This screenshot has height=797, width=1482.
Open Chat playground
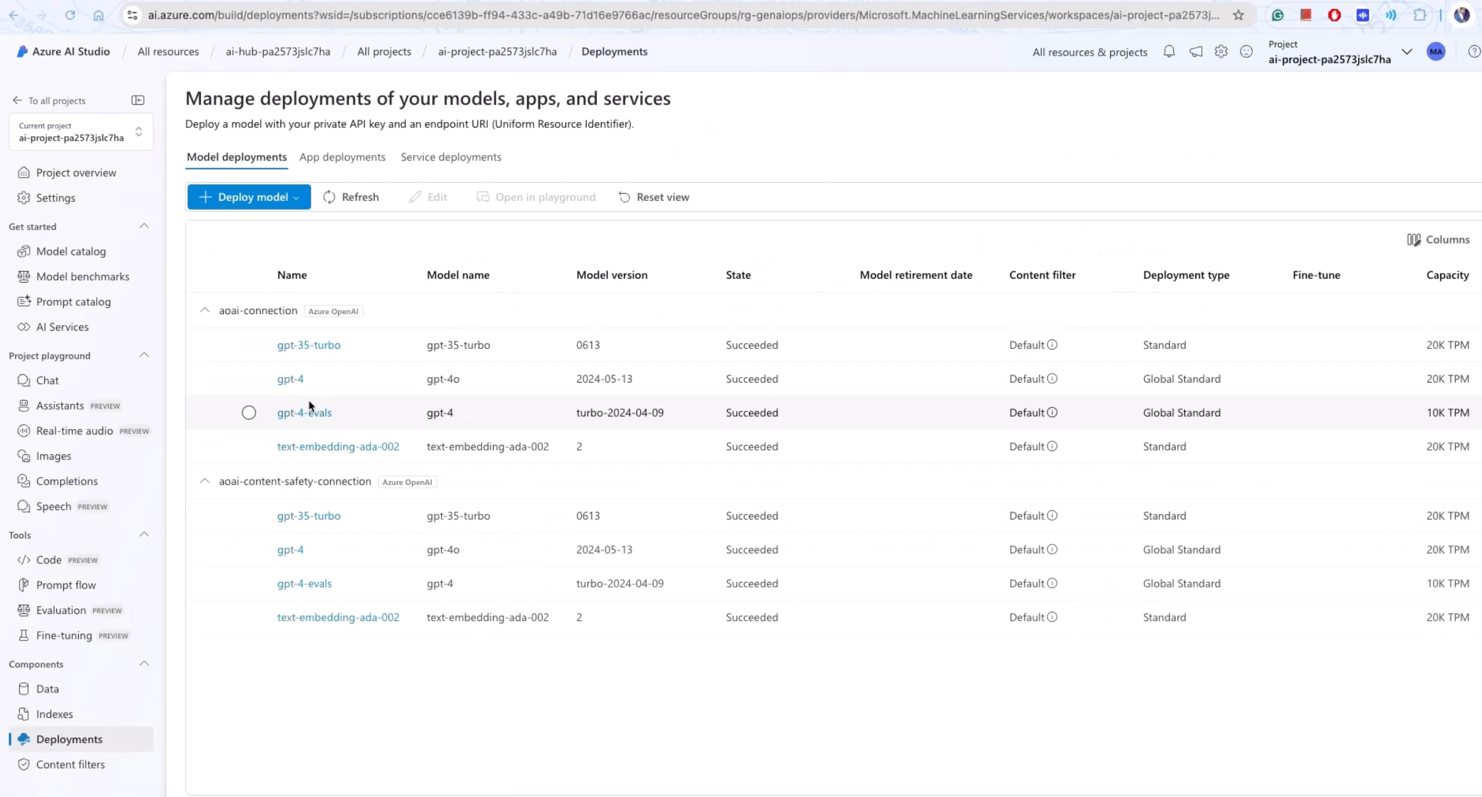[47, 380]
